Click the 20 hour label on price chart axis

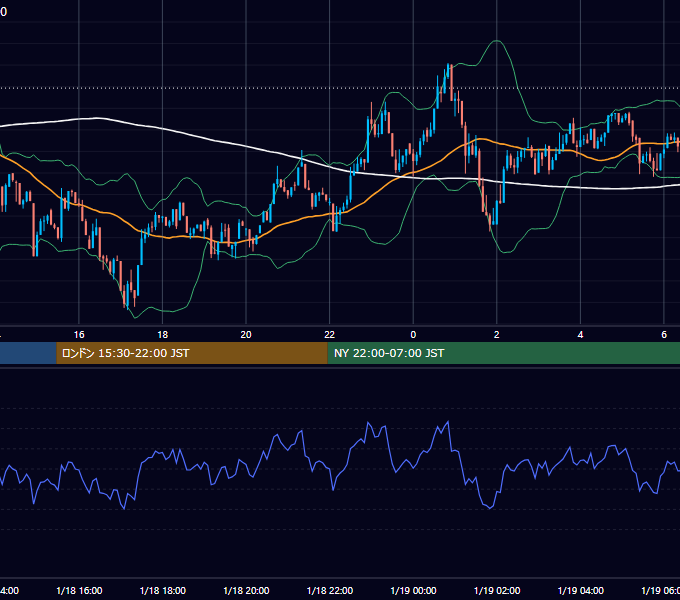click(246, 335)
